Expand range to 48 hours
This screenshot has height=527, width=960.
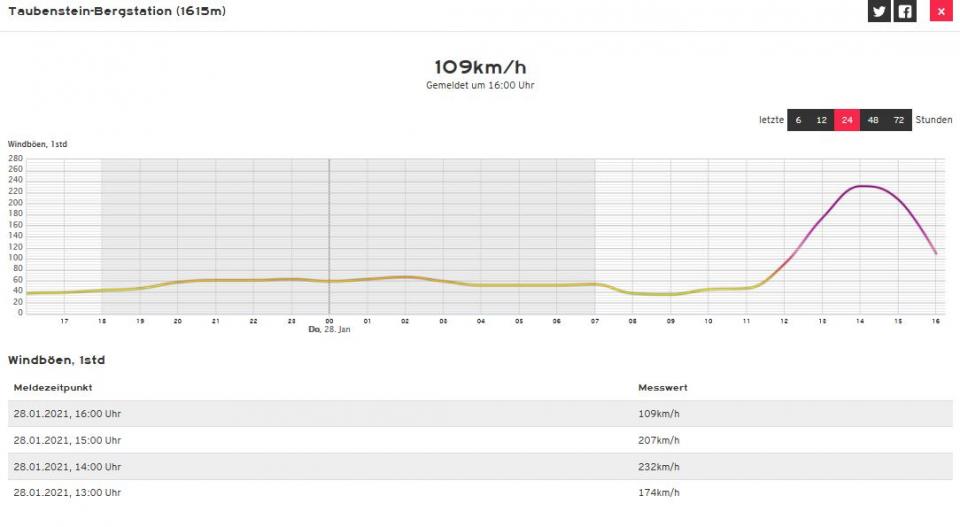click(x=873, y=120)
